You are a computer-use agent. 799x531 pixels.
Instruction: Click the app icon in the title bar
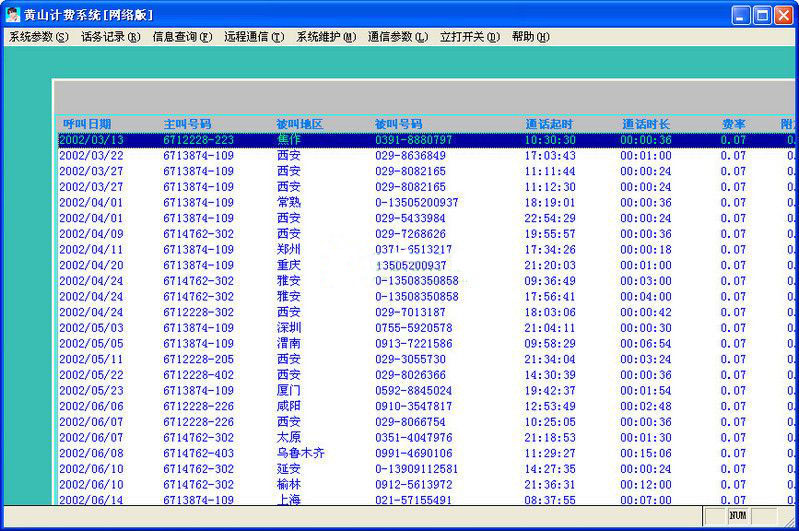point(13,14)
